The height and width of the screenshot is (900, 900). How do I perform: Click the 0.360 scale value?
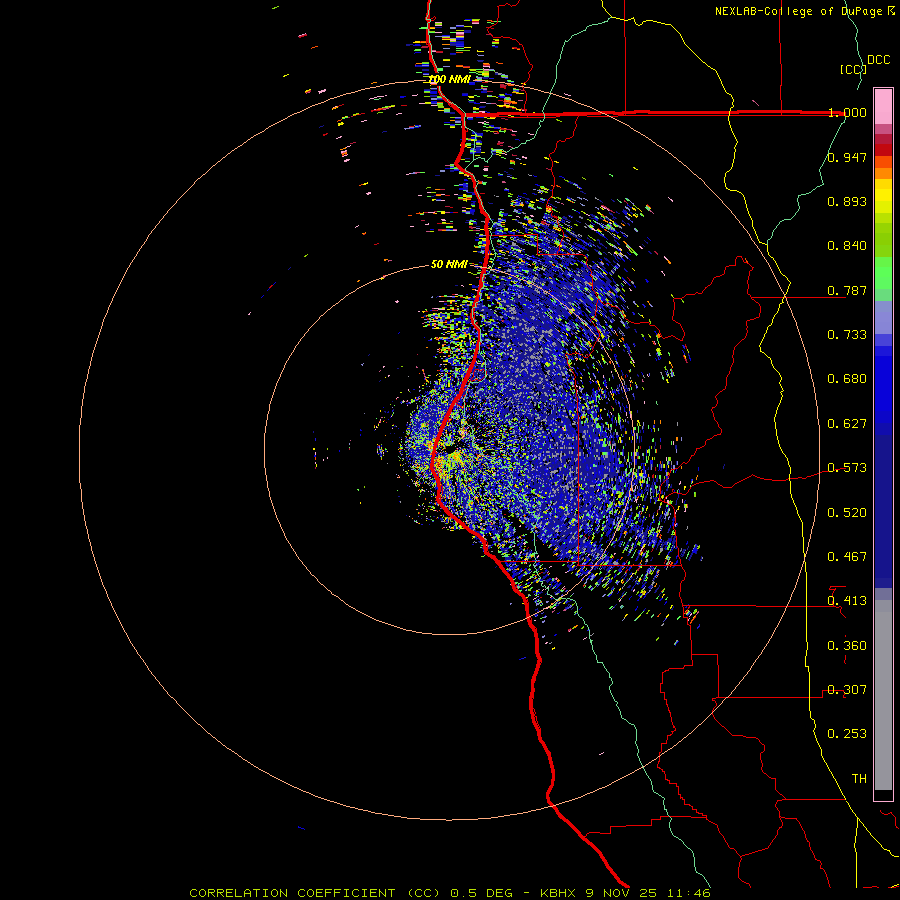(847, 646)
